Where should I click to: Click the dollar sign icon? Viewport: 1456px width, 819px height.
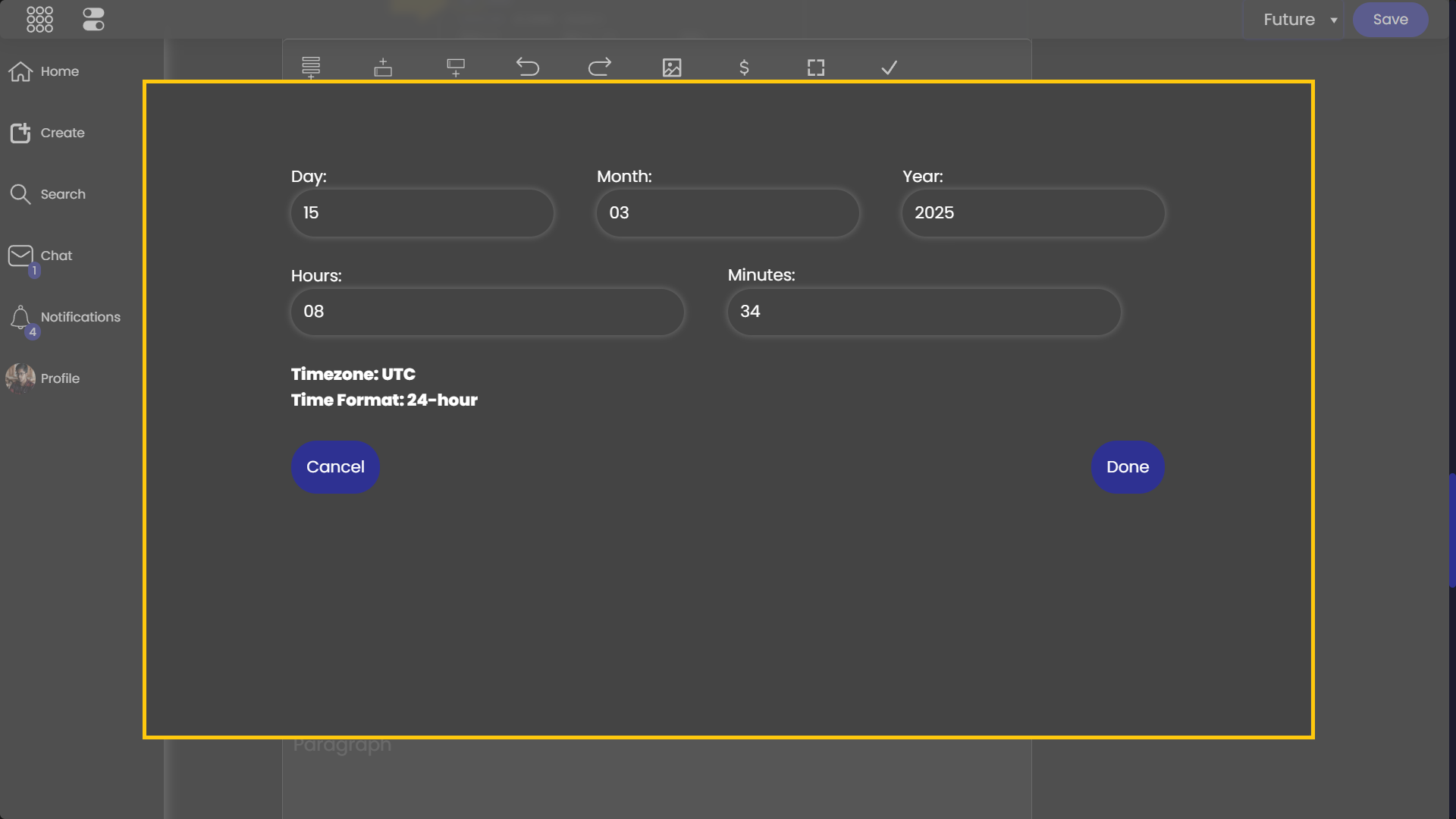coord(744,67)
